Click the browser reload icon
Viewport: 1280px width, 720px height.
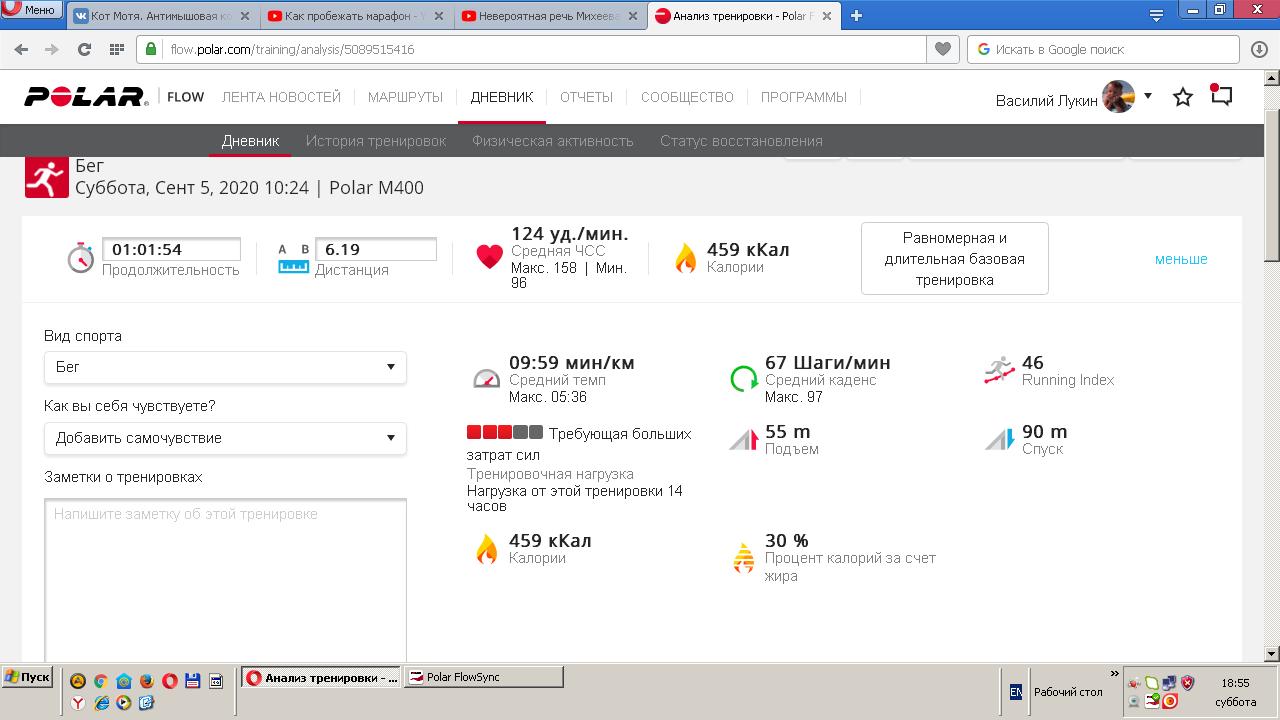(84, 49)
